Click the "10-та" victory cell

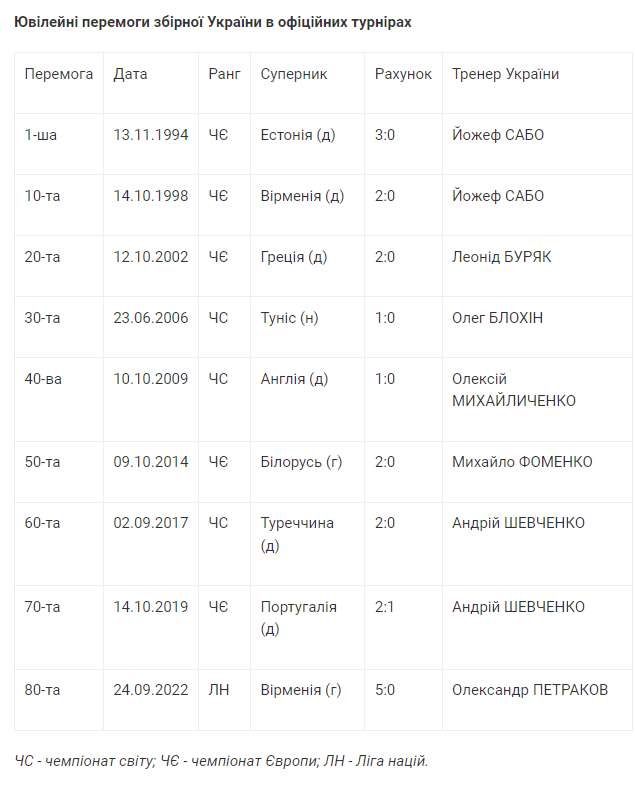(42, 196)
